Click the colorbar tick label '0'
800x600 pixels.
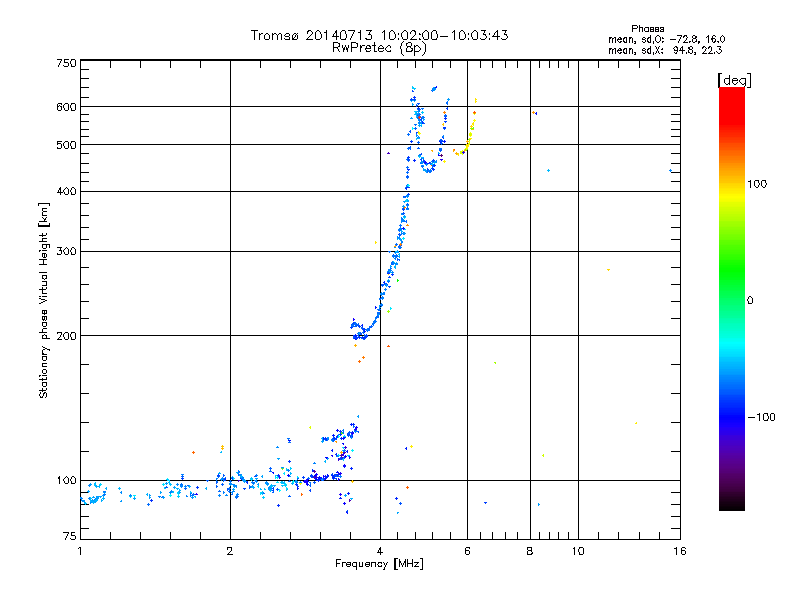pyautogui.click(x=750, y=301)
